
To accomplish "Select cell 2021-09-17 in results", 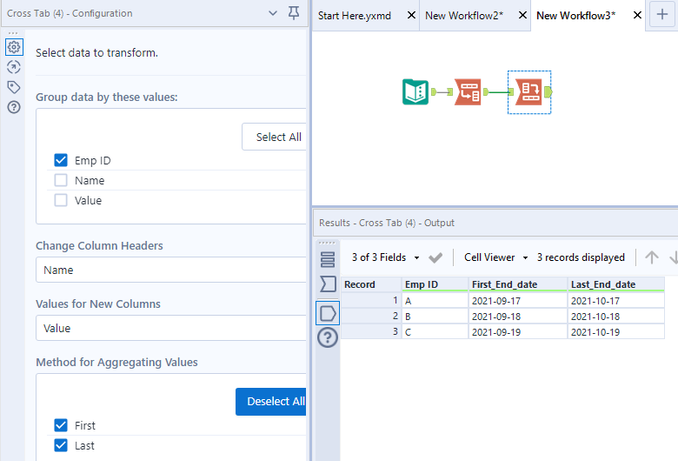I will tap(518, 301).
